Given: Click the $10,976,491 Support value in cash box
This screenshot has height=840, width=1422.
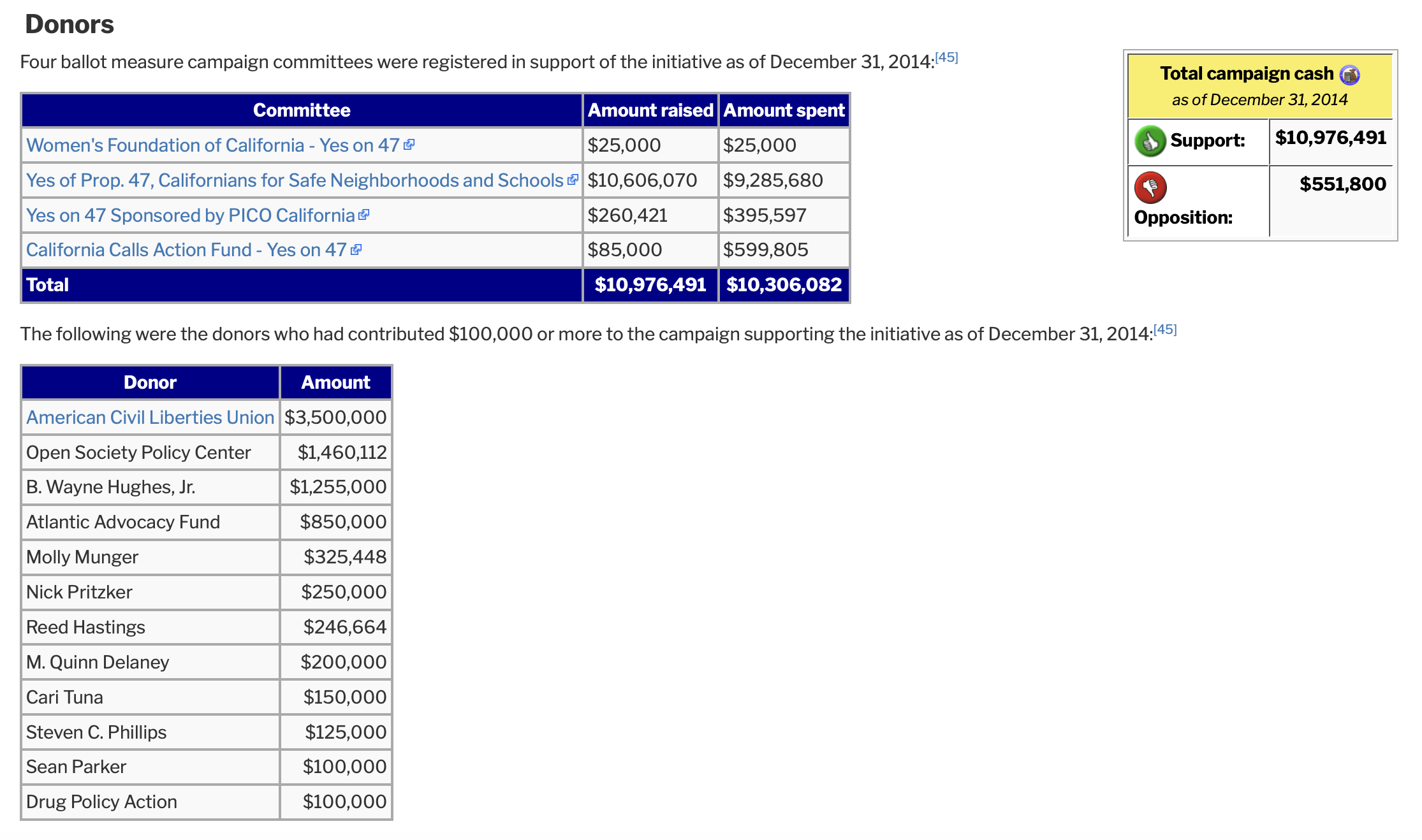Looking at the screenshot, I should 1331,138.
